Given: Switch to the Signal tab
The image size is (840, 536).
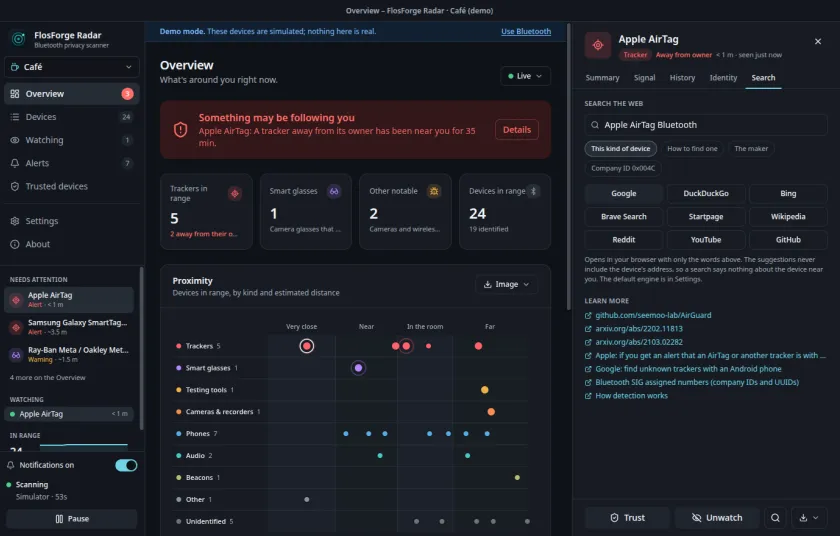Looking at the screenshot, I should tap(644, 78).
